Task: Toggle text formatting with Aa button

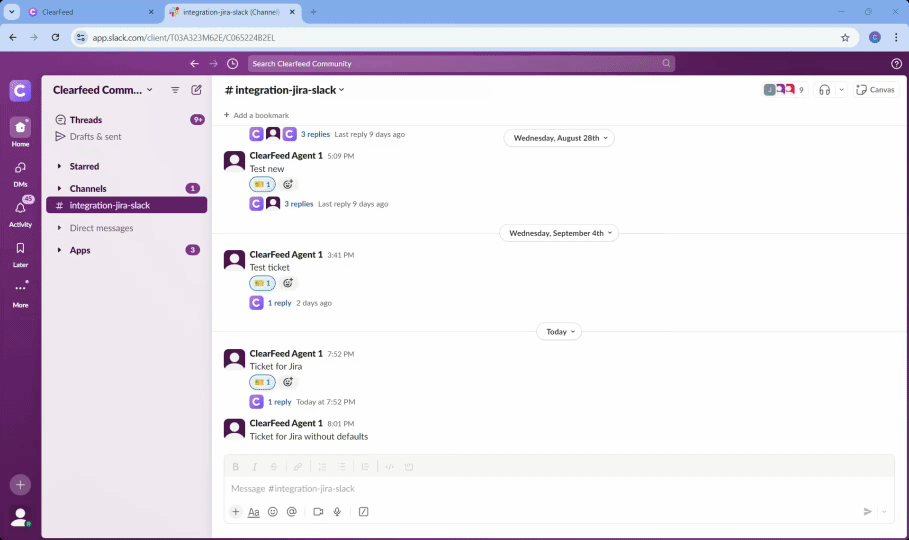Action: [x=254, y=512]
